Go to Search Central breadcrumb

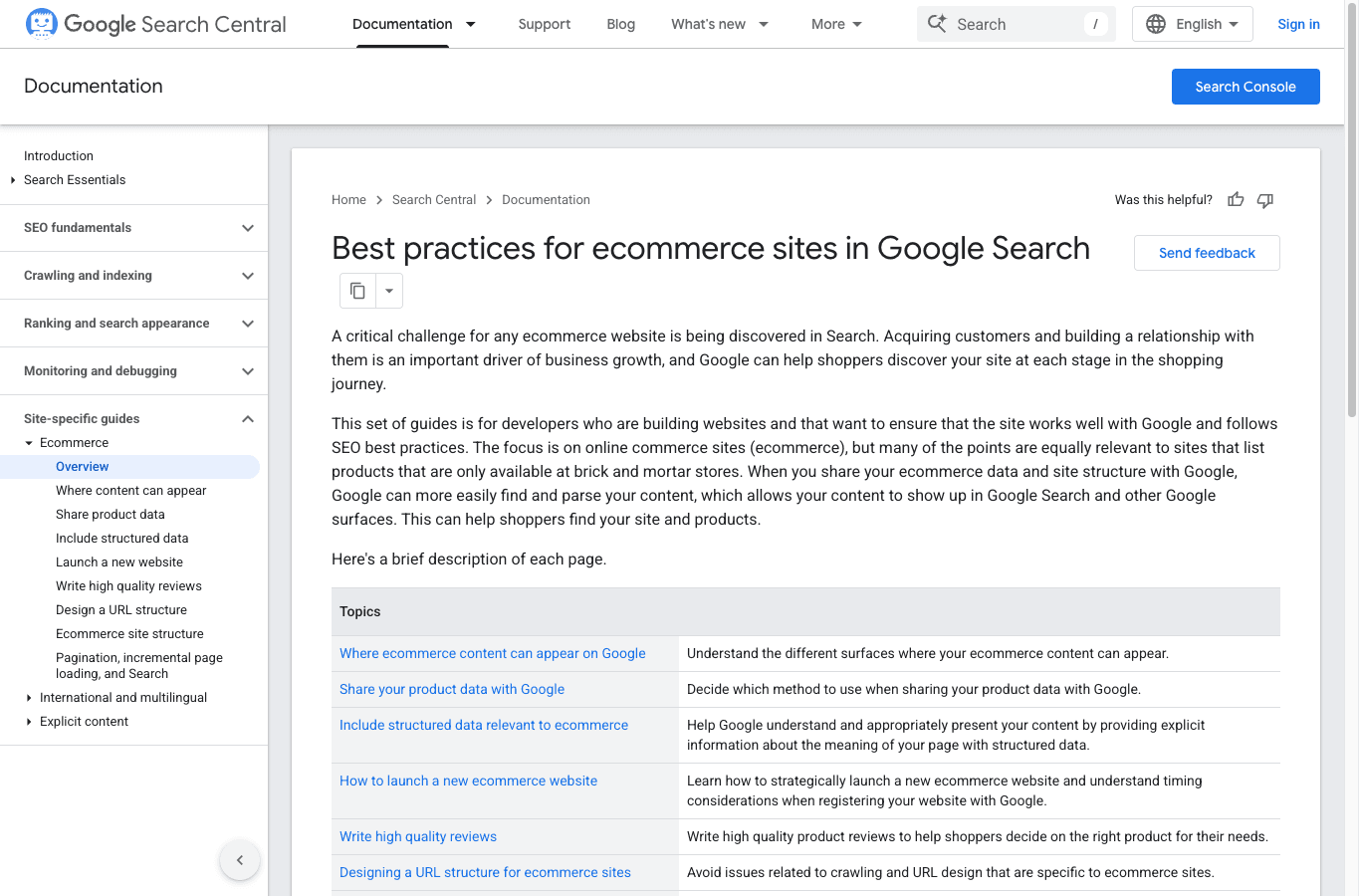[x=434, y=200]
